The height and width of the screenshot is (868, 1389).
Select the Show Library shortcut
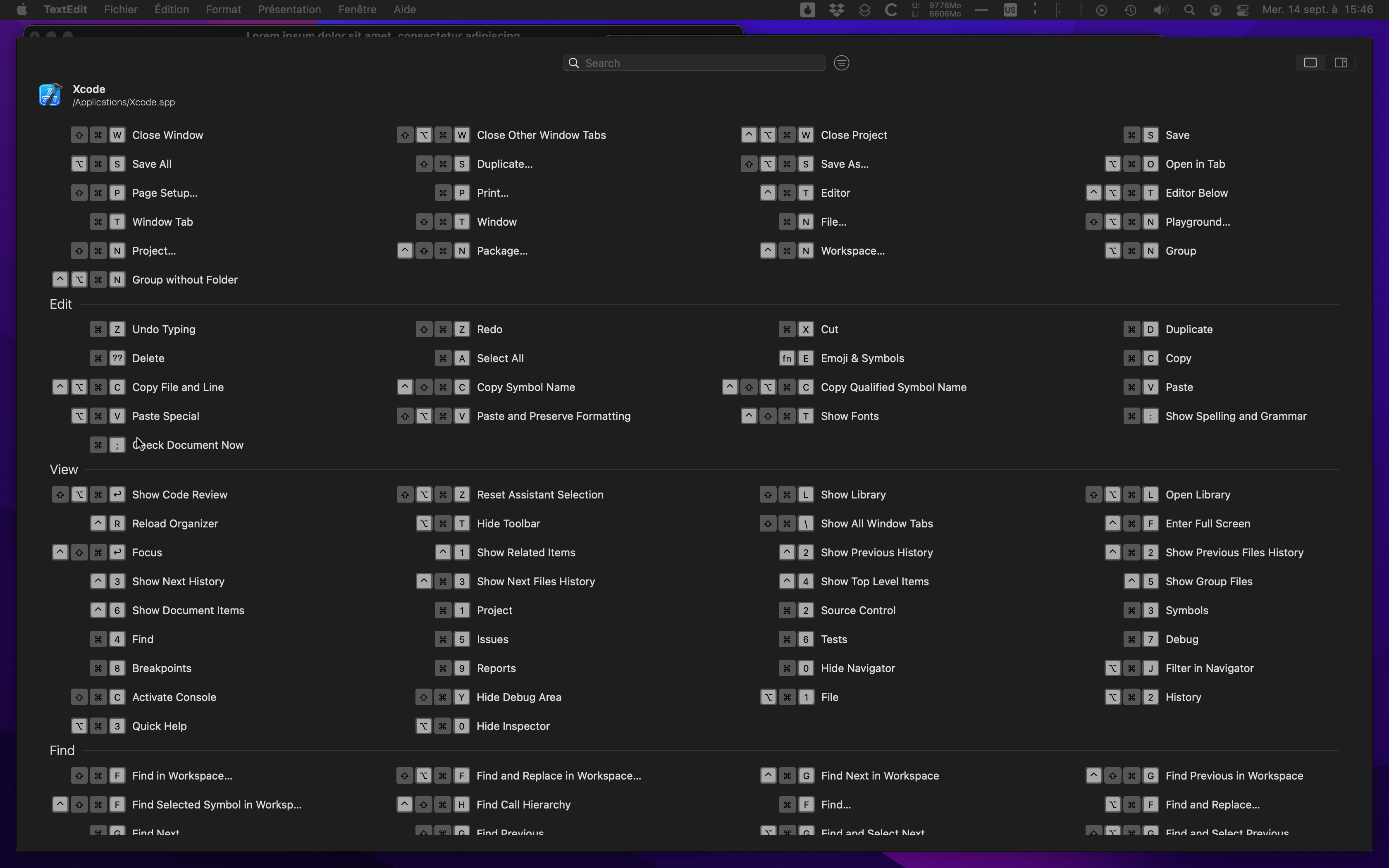(823, 495)
